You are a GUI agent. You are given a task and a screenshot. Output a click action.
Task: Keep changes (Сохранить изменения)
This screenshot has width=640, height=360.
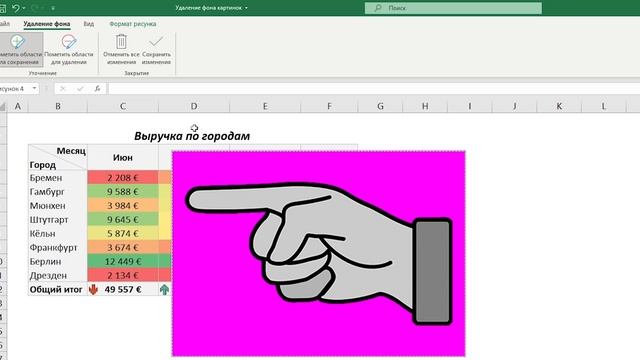[x=156, y=50]
